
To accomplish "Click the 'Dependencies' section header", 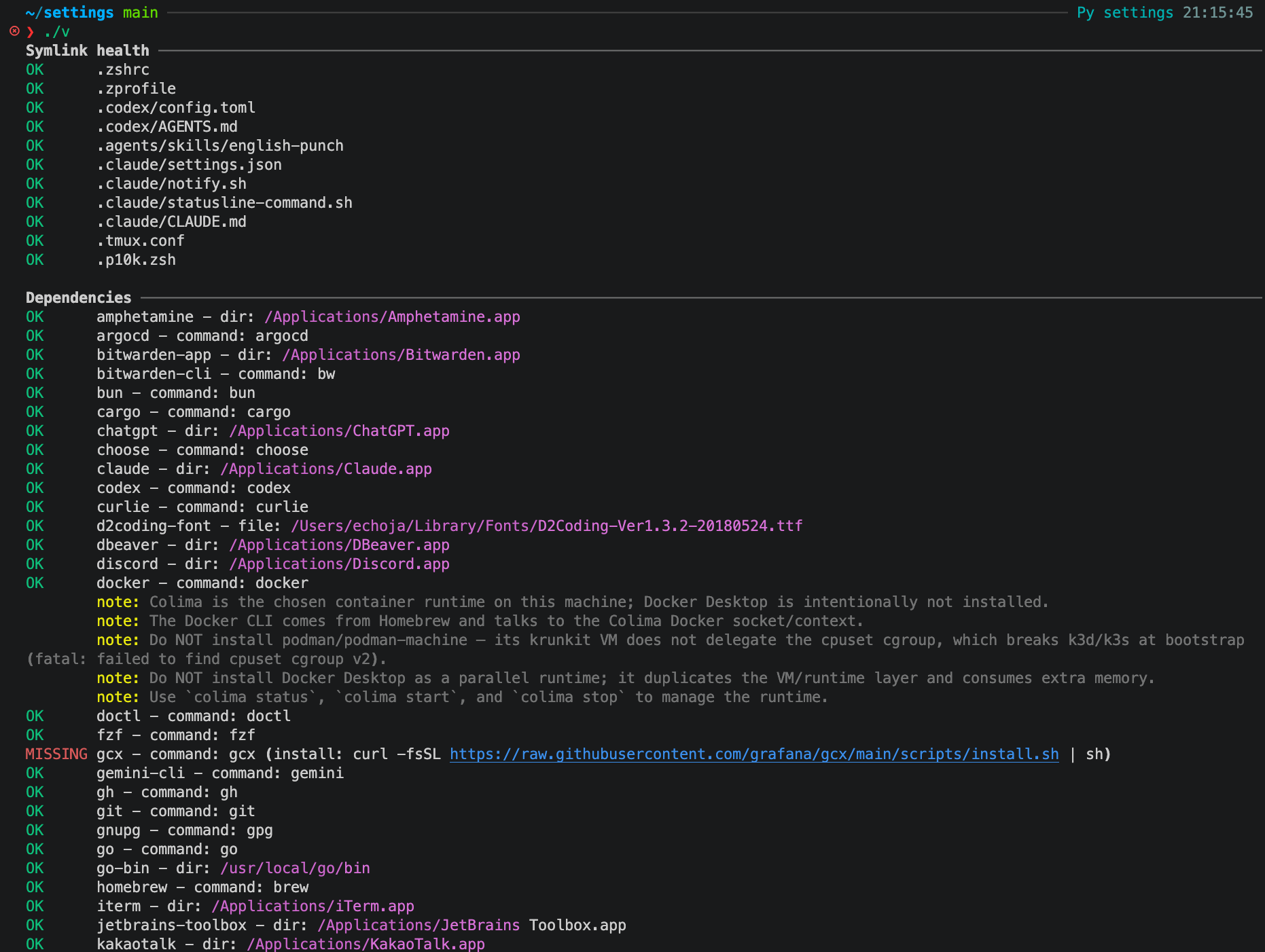I will click(x=79, y=298).
